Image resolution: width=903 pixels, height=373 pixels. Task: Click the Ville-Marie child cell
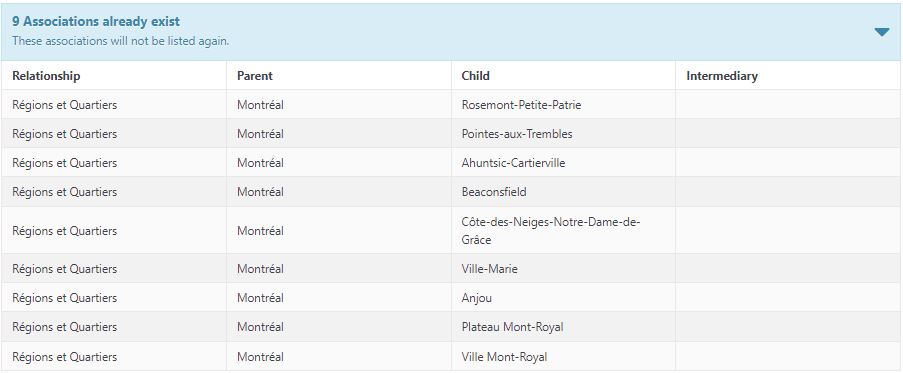563,268
